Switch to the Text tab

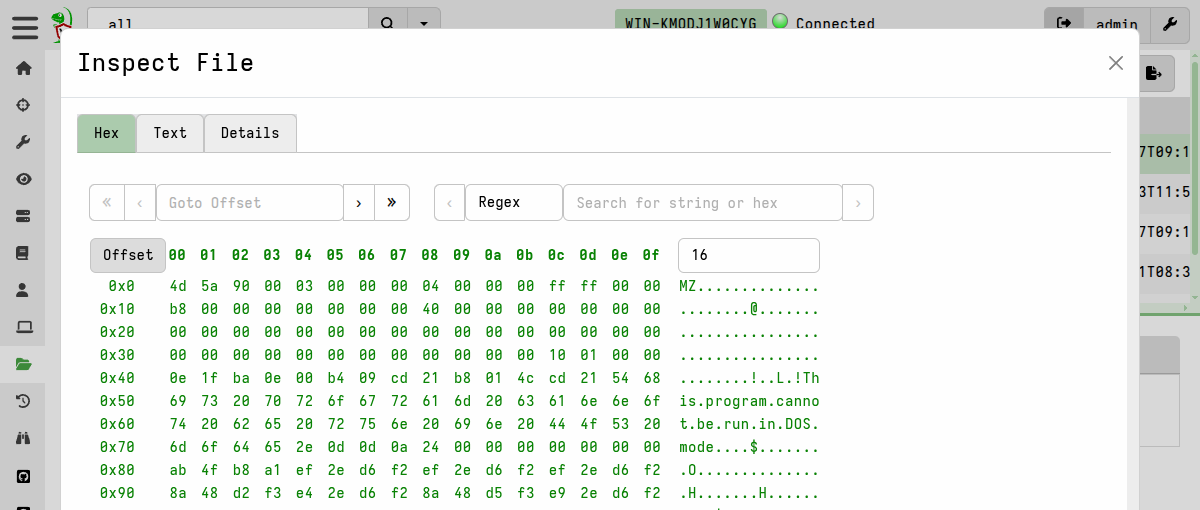click(x=170, y=133)
